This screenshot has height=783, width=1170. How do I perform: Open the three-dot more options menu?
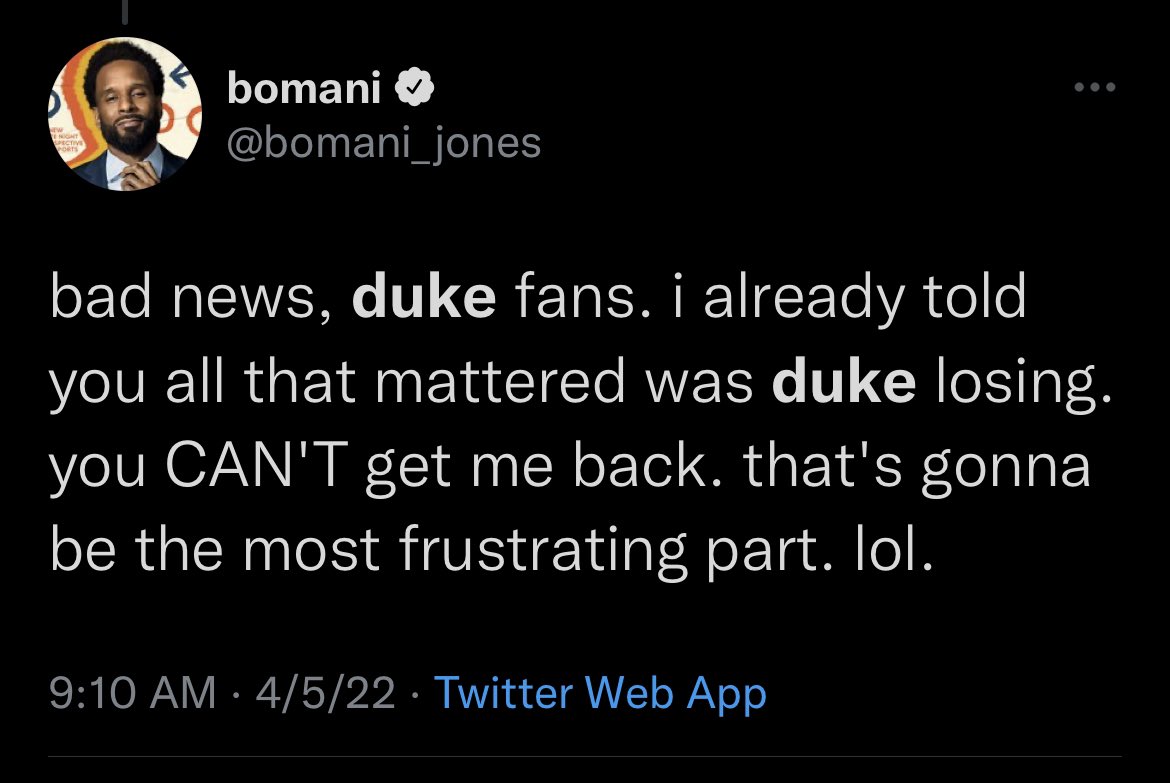[x=1095, y=87]
